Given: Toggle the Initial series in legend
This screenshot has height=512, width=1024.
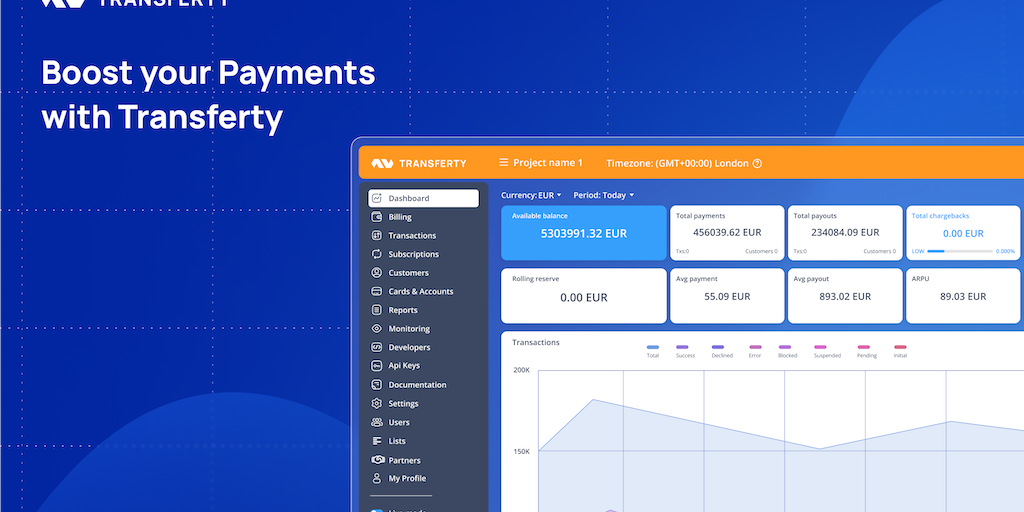Looking at the screenshot, I should coord(900,351).
